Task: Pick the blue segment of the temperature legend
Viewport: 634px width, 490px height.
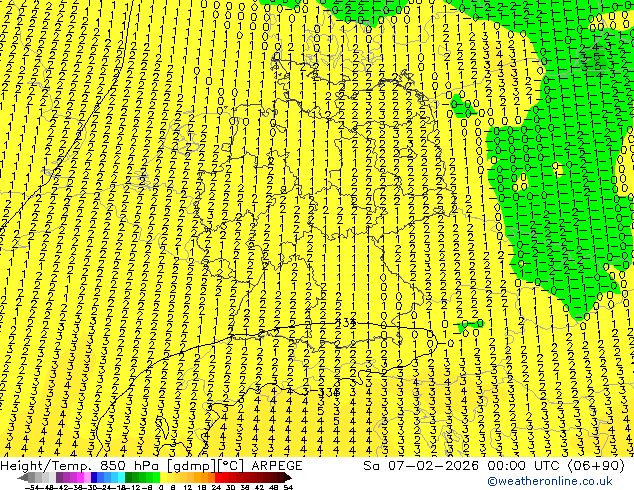Action: tap(108, 477)
